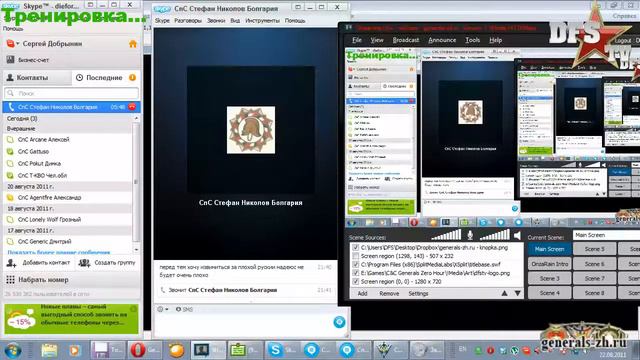Open the Звонки menu in Skype call window
This screenshot has height=360, width=640.
click(x=216, y=20)
